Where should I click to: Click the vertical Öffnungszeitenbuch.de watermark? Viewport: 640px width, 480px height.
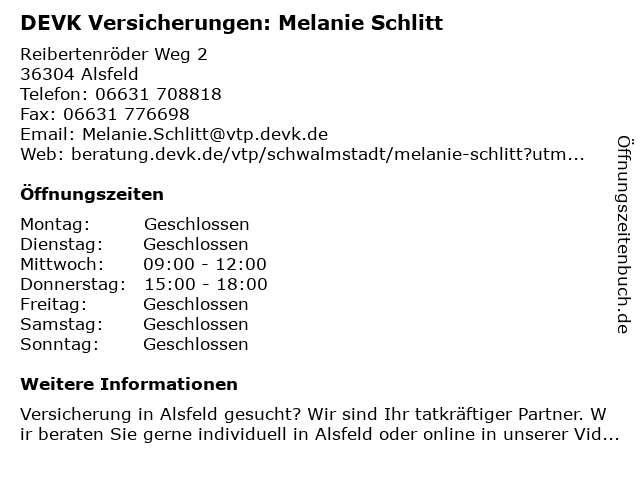pos(624,235)
